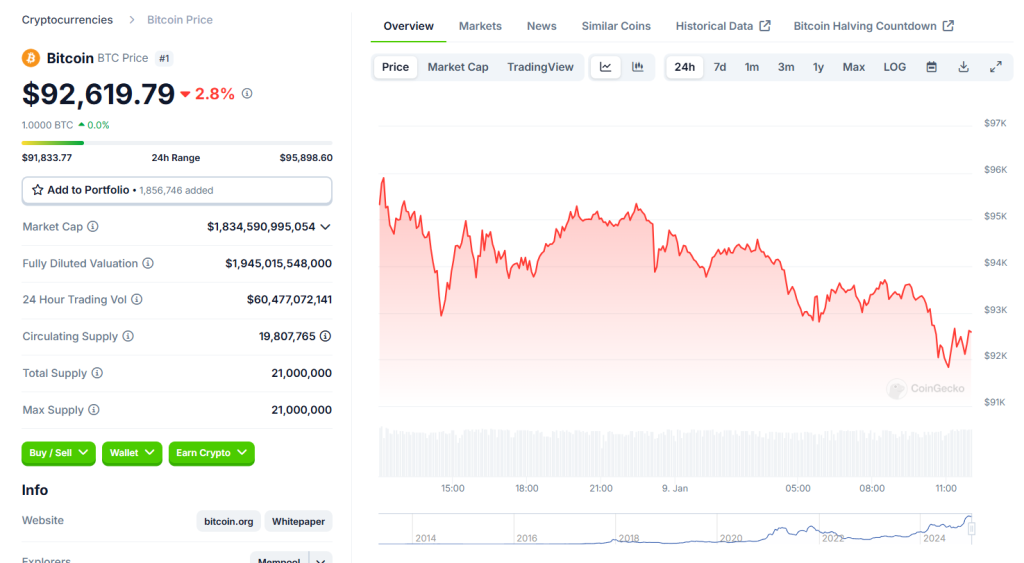Download chart data icon
Screen dimensions: 1024x563
click(963, 67)
